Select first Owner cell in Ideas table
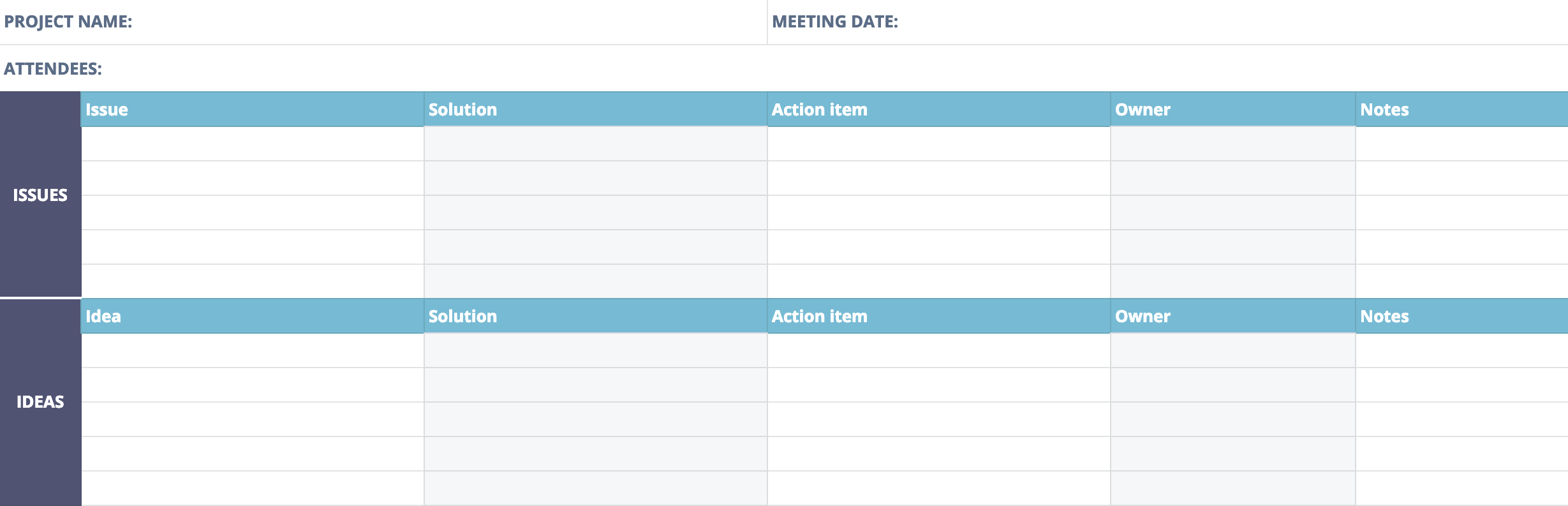 1233,350
